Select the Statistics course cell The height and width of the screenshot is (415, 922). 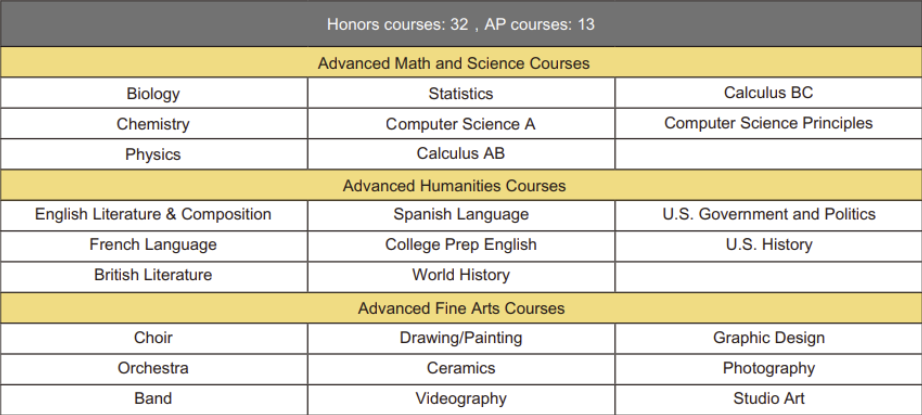click(x=461, y=94)
